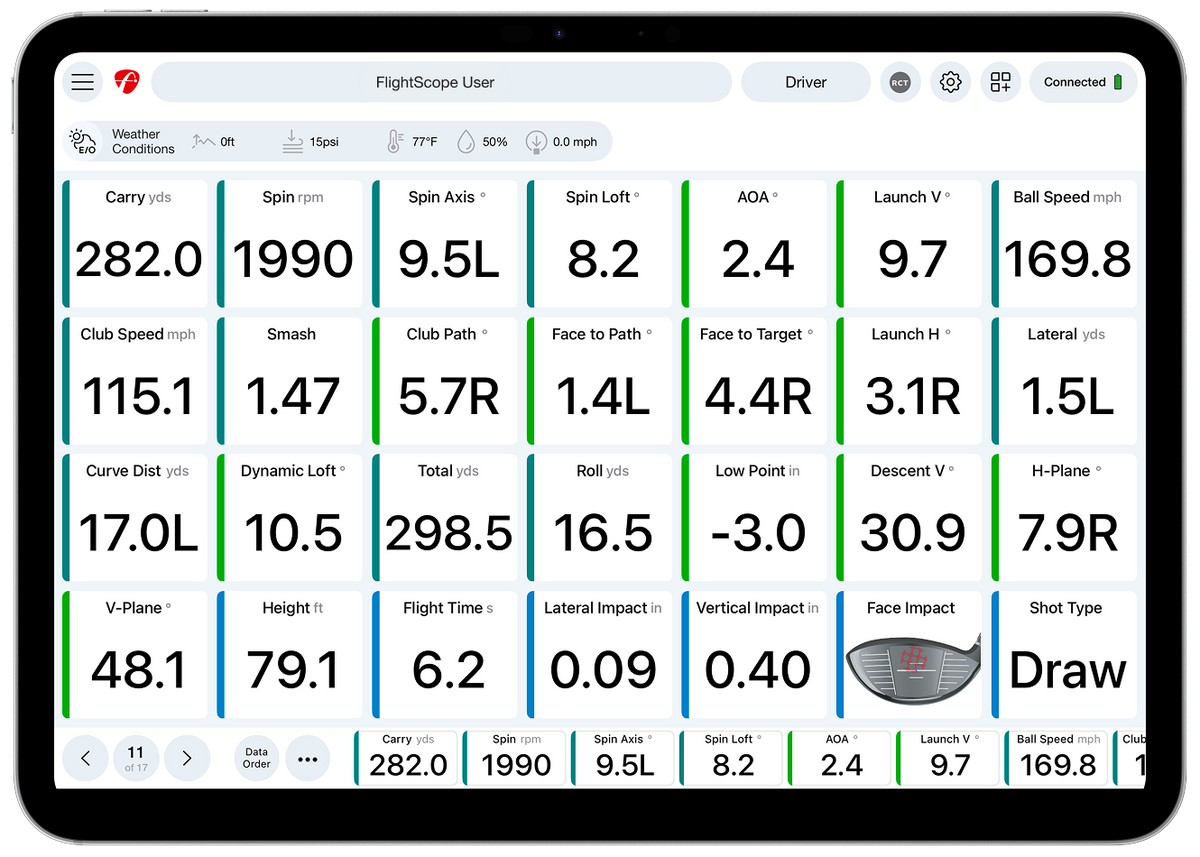Viewport: 1200px width, 857px height.
Task: Select the Club Path 5.7R tile
Action: [445, 381]
